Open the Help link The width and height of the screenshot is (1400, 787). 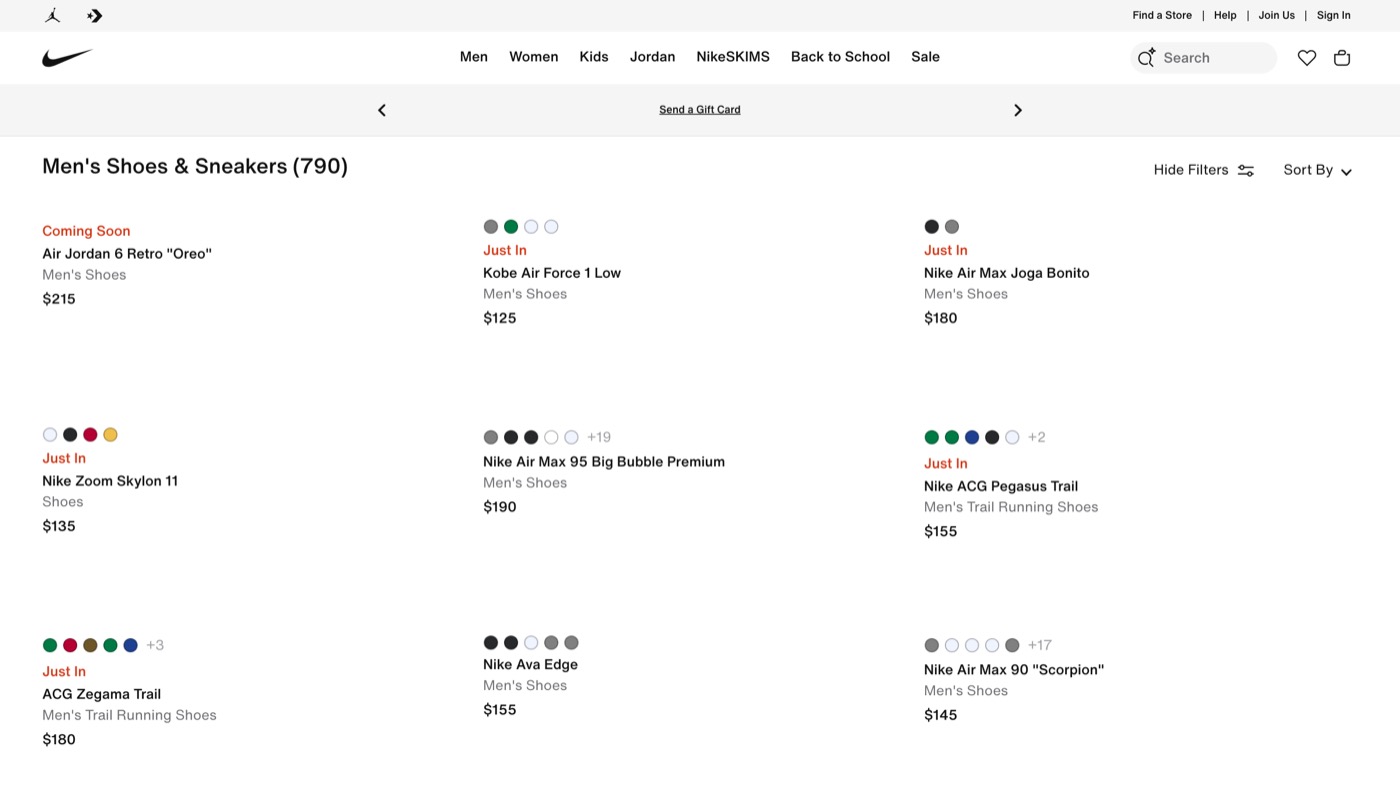[x=1225, y=15]
